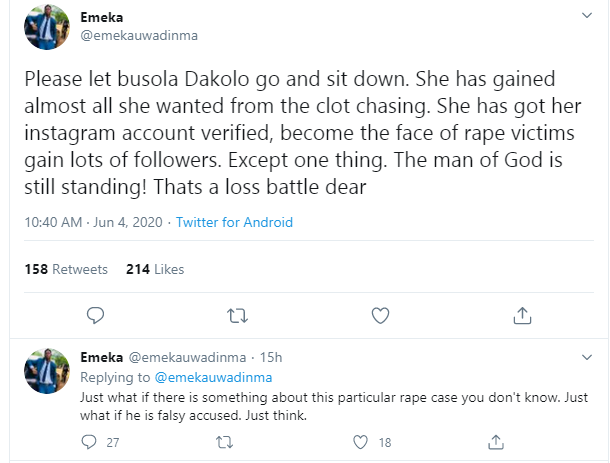Click the @emekauwadinma handle under the main name
610x463 pixels.
(139, 35)
